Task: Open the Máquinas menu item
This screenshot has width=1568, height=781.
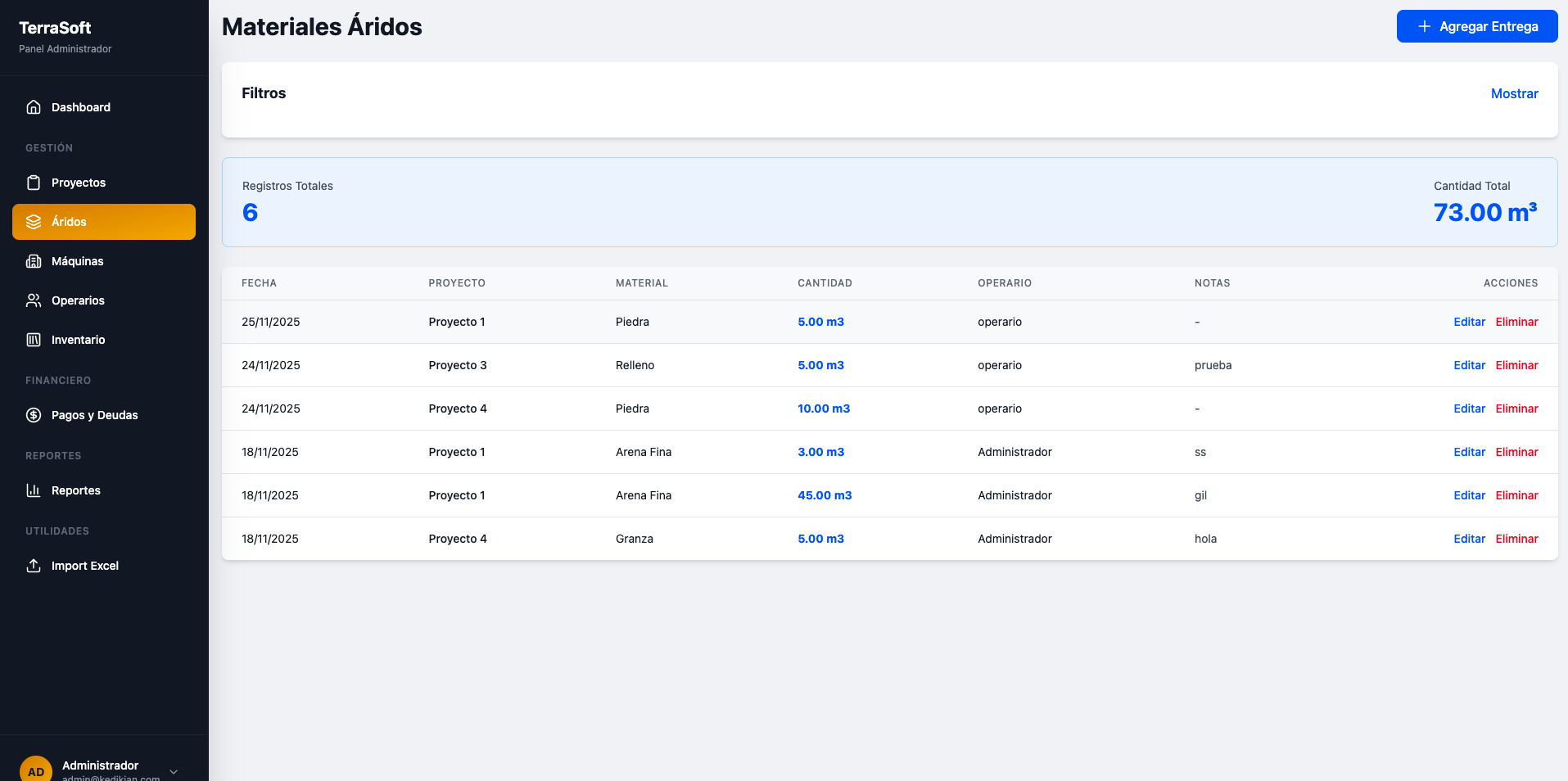Action: (77, 261)
